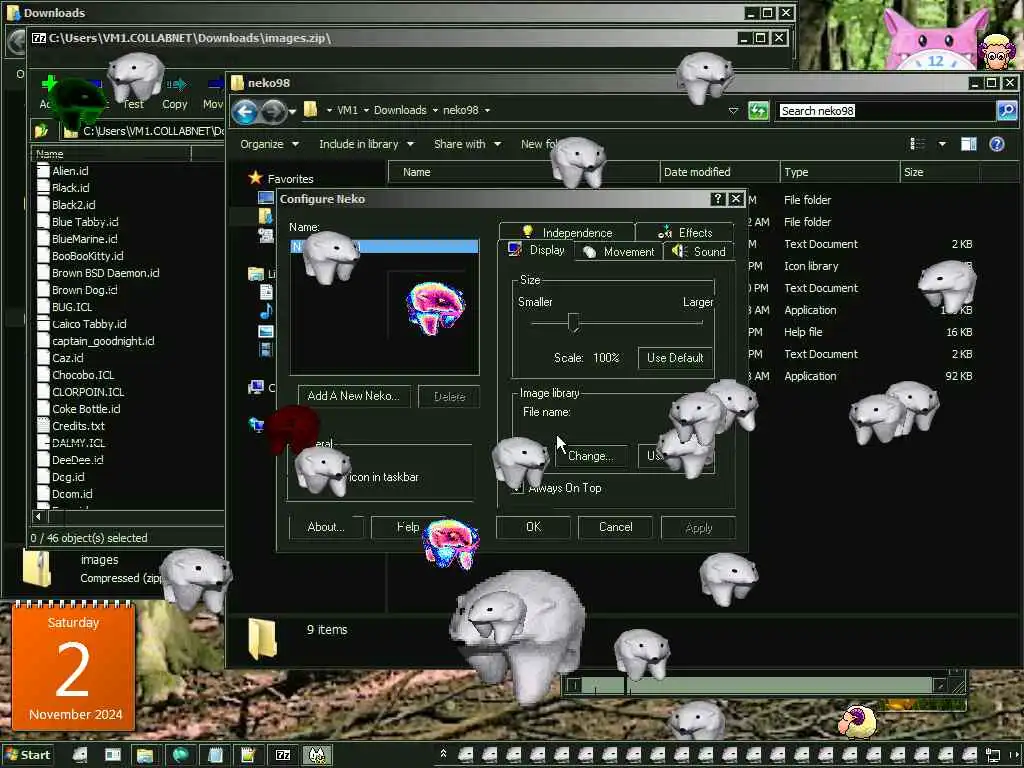Viewport: 1024px width, 768px height.
Task: Click the Apply button
Action: coord(698,528)
